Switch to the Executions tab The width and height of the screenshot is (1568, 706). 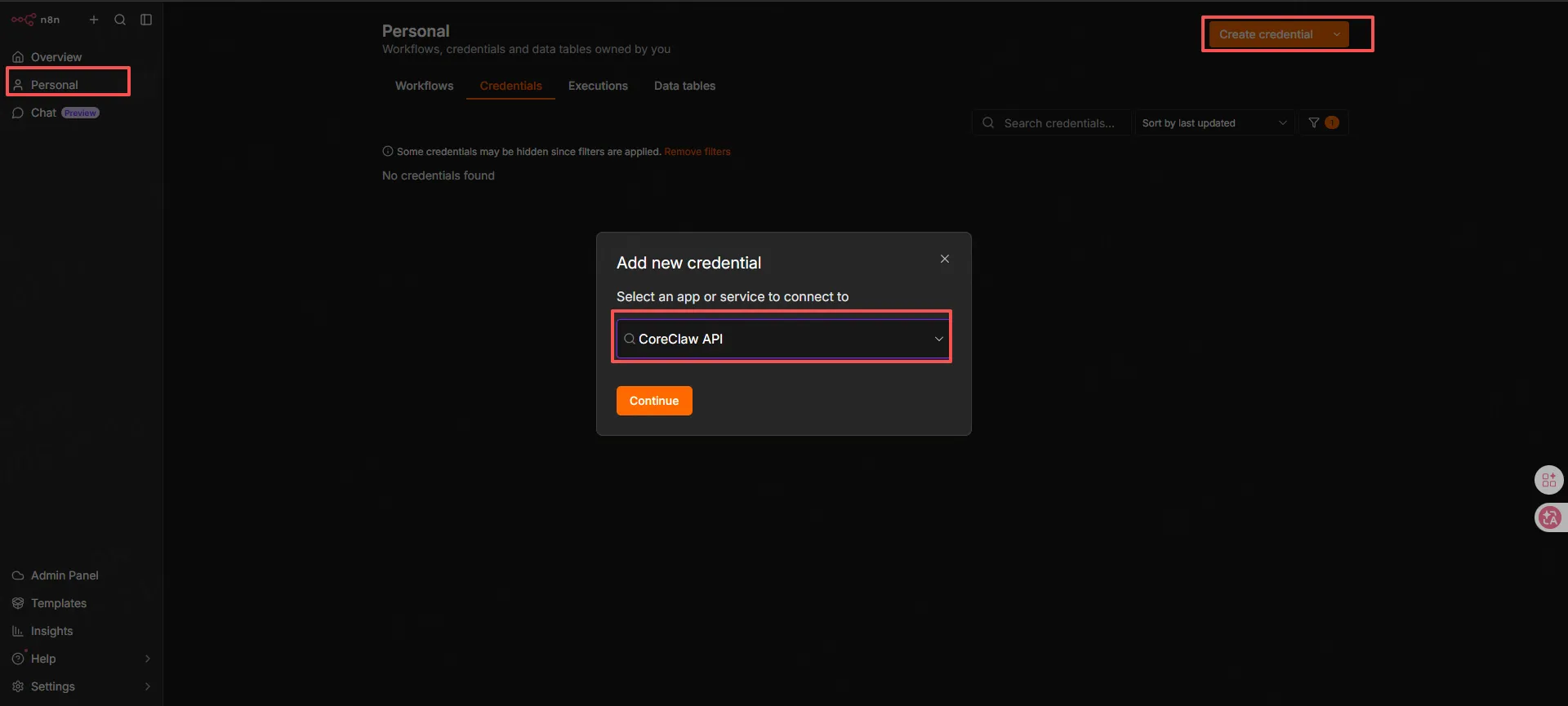(x=598, y=86)
